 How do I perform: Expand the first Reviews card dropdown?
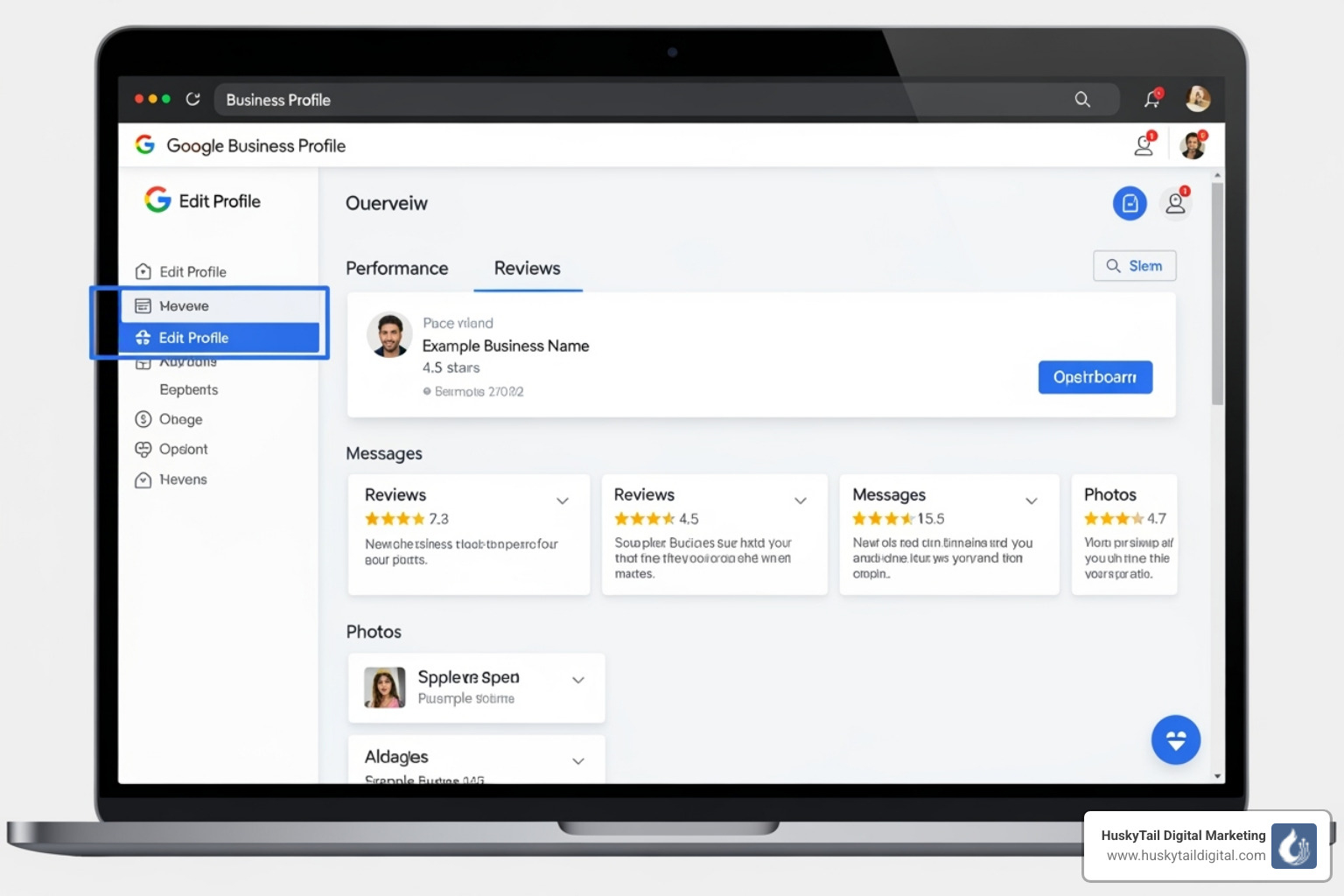point(563,500)
